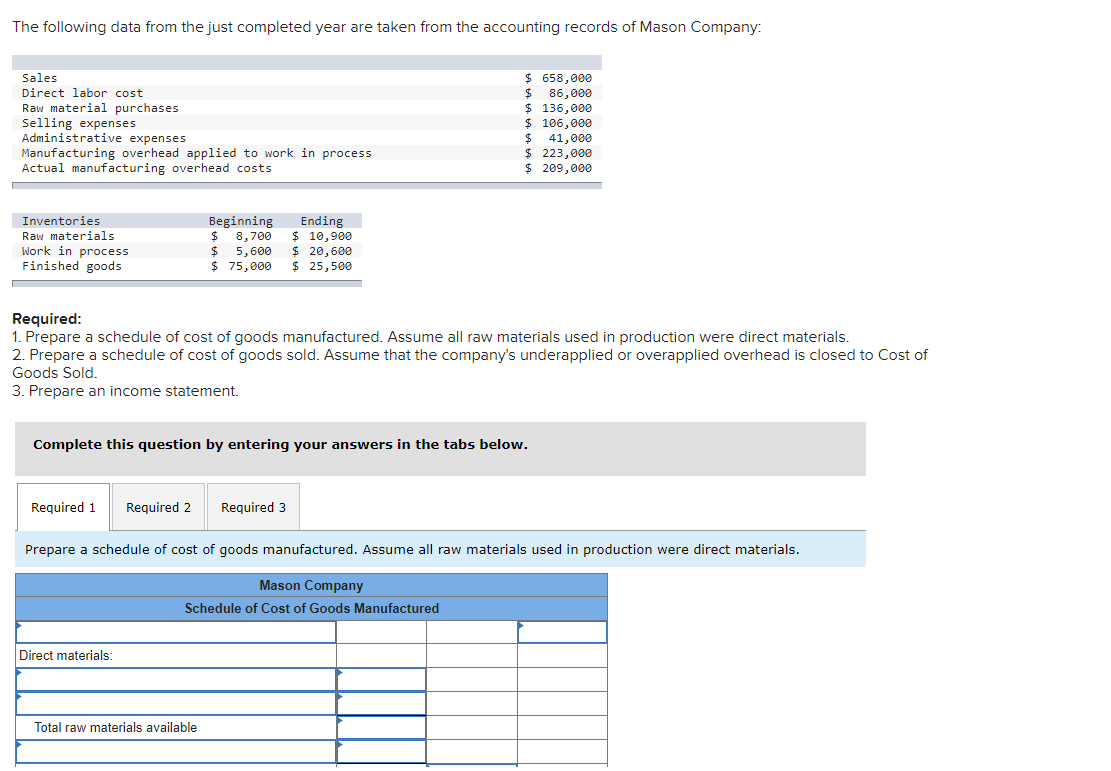Click the Raw materials beginning value 8,700
The width and height of the screenshot is (1111, 771).
254,236
